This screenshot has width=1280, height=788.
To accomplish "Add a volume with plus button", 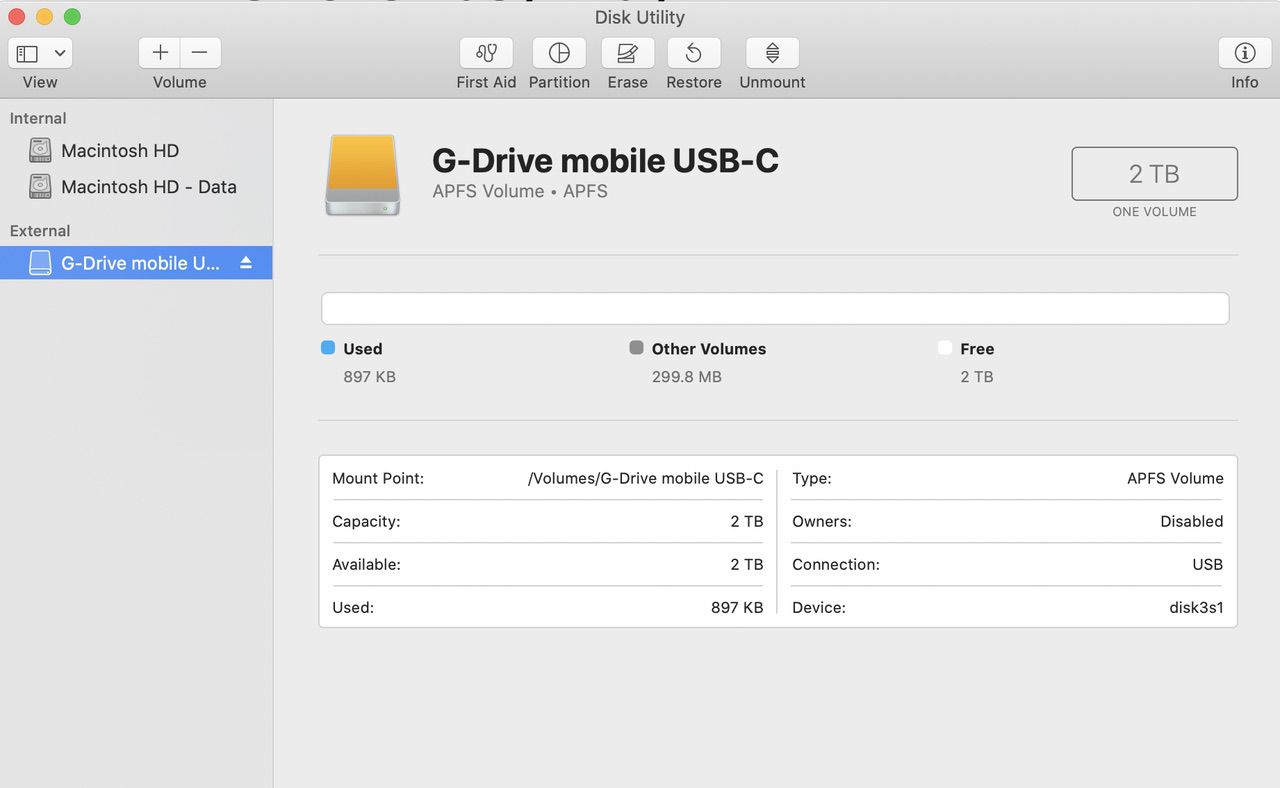I will 160,53.
